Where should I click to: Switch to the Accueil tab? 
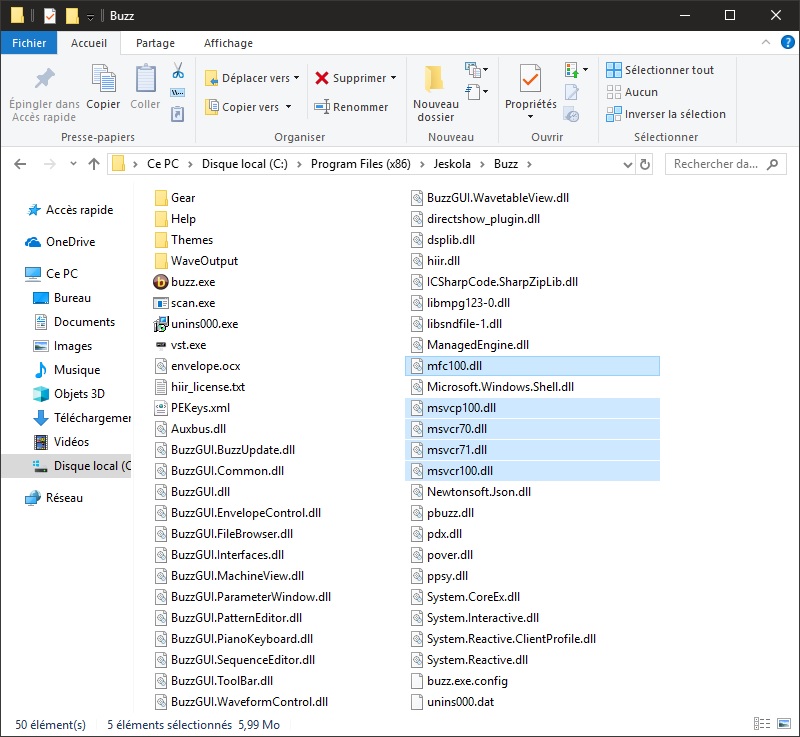(x=89, y=43)
